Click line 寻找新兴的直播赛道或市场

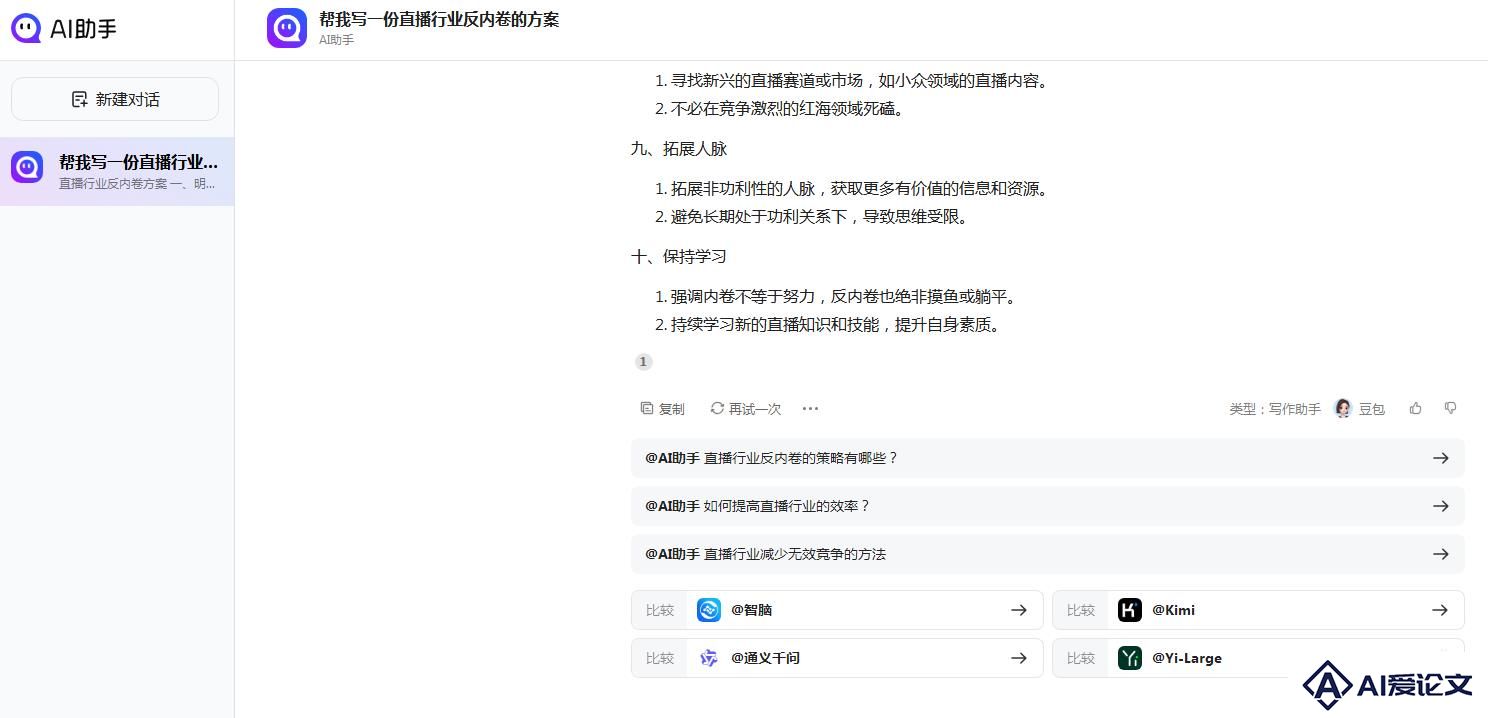(861, 81)
